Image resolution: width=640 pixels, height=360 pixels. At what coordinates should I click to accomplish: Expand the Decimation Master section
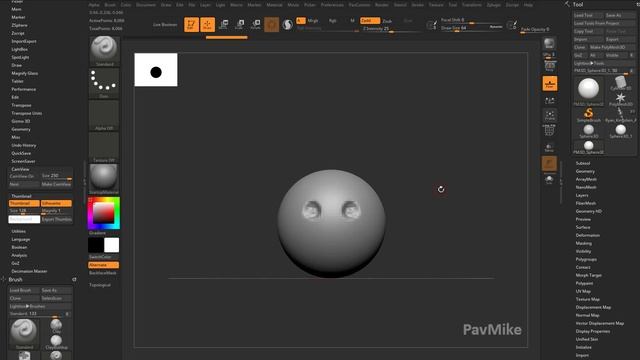29,271
